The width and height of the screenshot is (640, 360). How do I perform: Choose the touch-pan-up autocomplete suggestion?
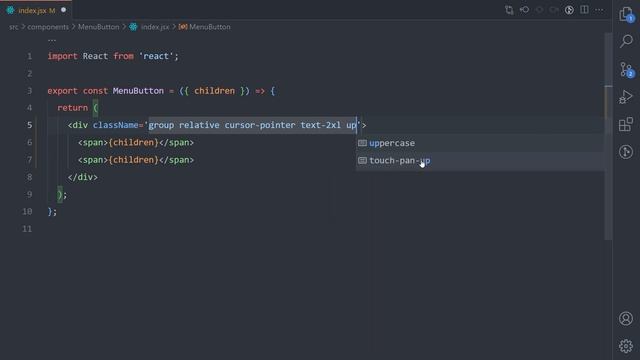coord(480,160)
